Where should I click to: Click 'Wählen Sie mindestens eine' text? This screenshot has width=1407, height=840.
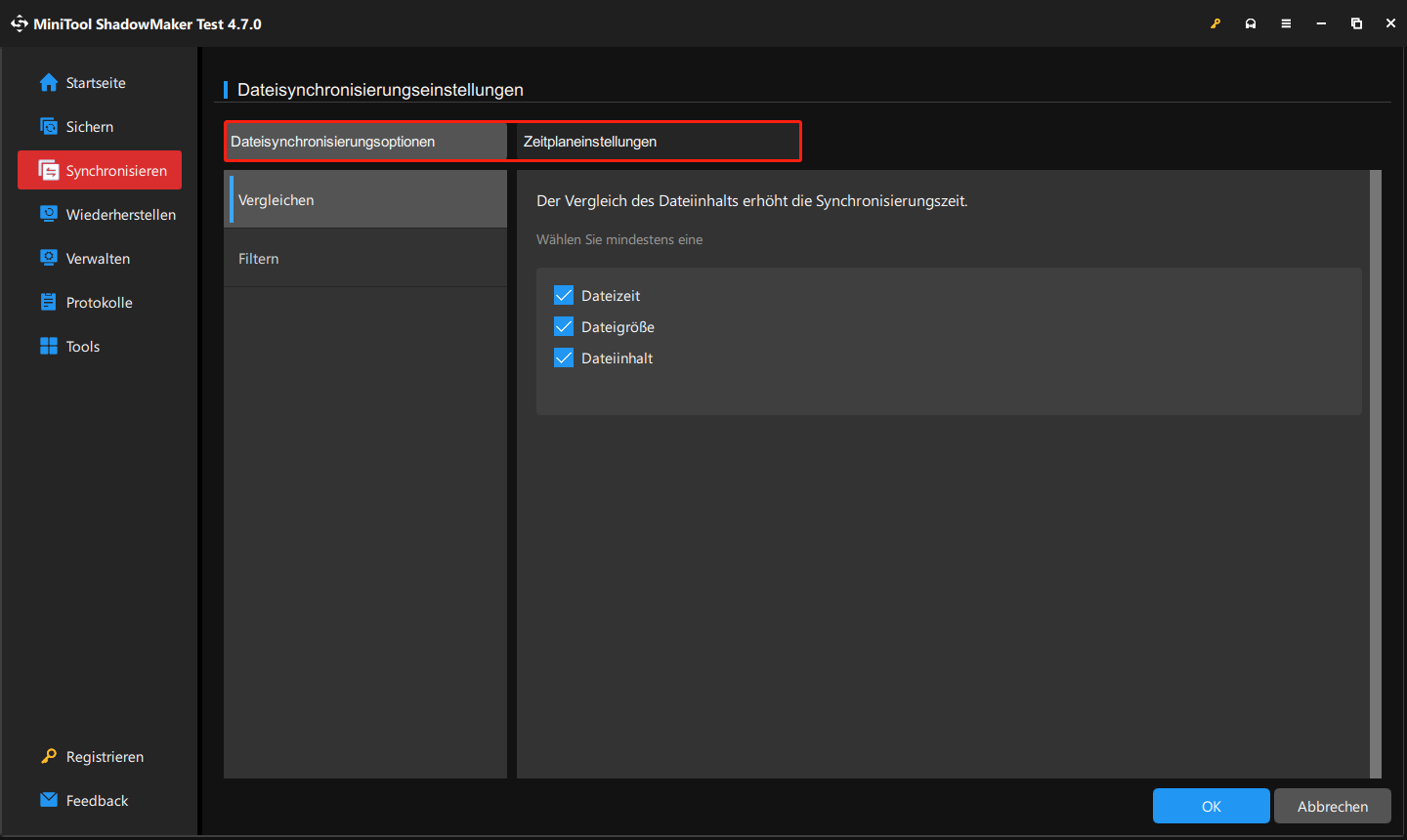pyautogui.click(x=619, y=239)
